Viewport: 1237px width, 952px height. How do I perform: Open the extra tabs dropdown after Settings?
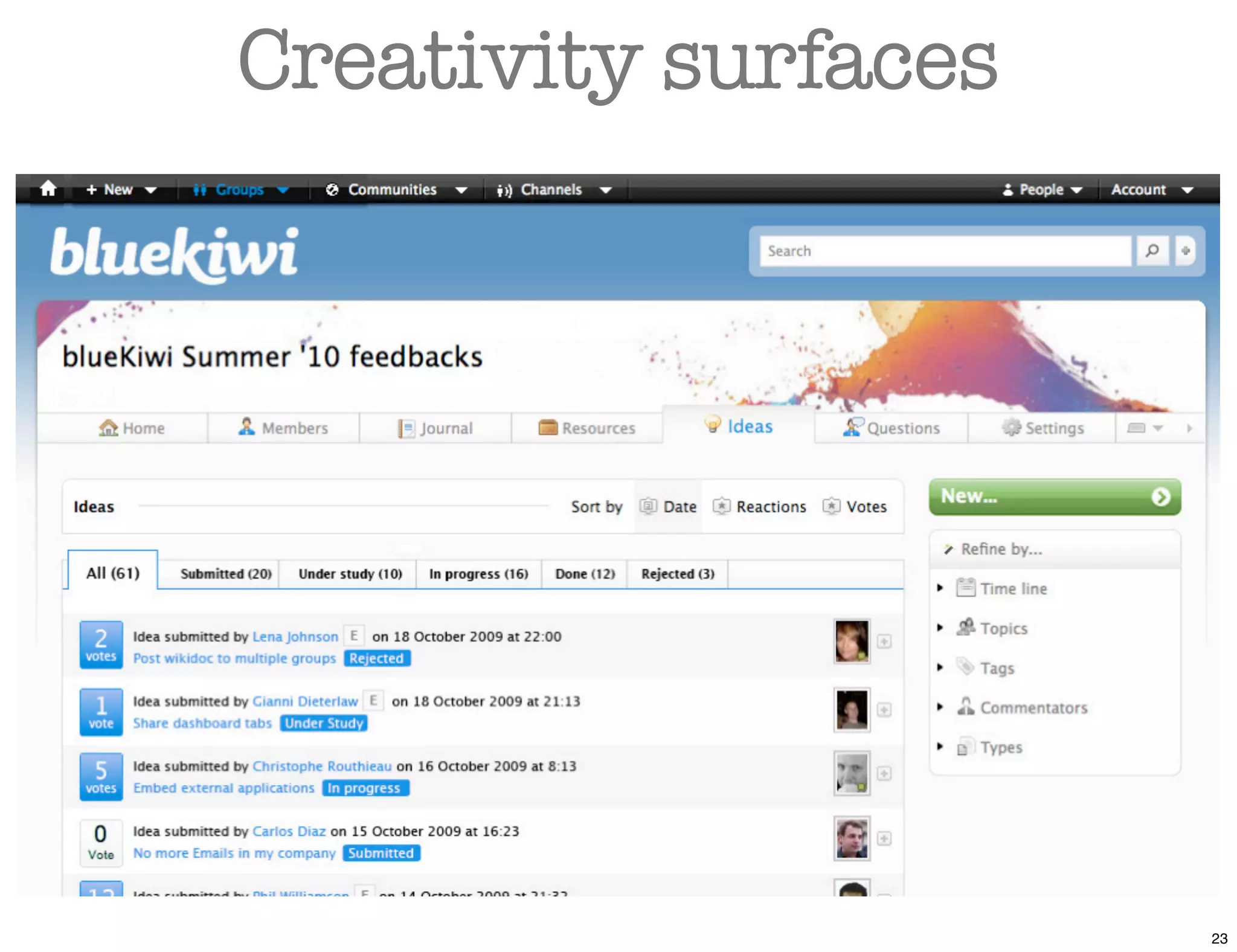[1145, 428]
